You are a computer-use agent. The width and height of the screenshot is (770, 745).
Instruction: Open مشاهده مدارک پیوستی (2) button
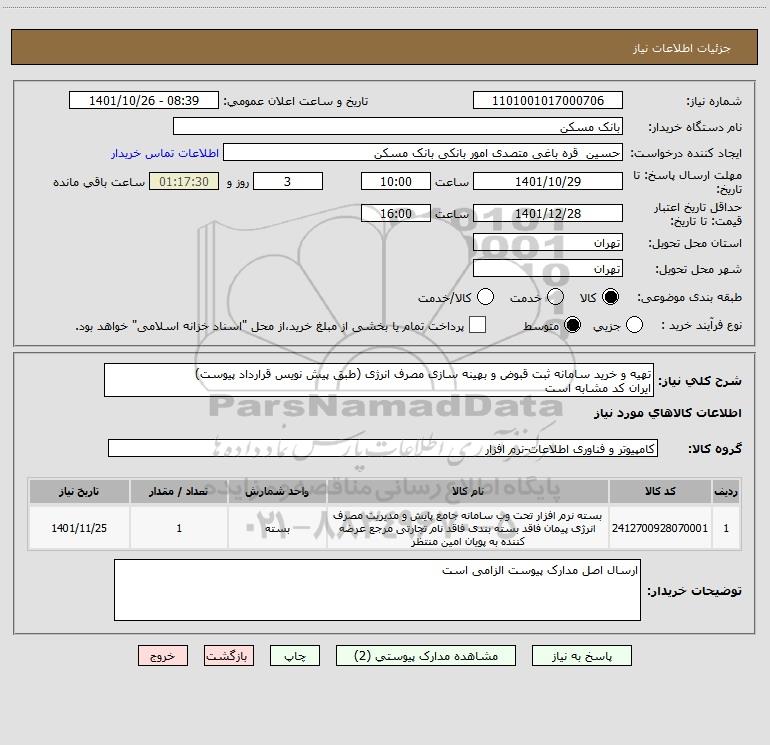(x=426, y=656)
